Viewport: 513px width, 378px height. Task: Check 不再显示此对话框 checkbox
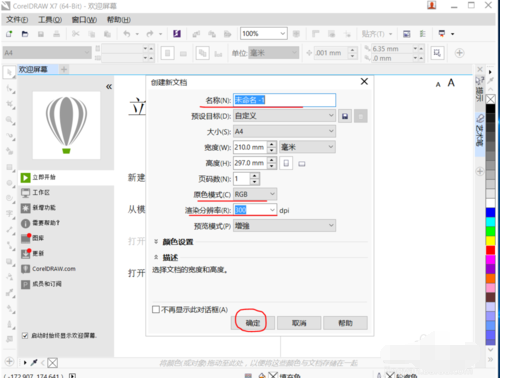[156, 310]
